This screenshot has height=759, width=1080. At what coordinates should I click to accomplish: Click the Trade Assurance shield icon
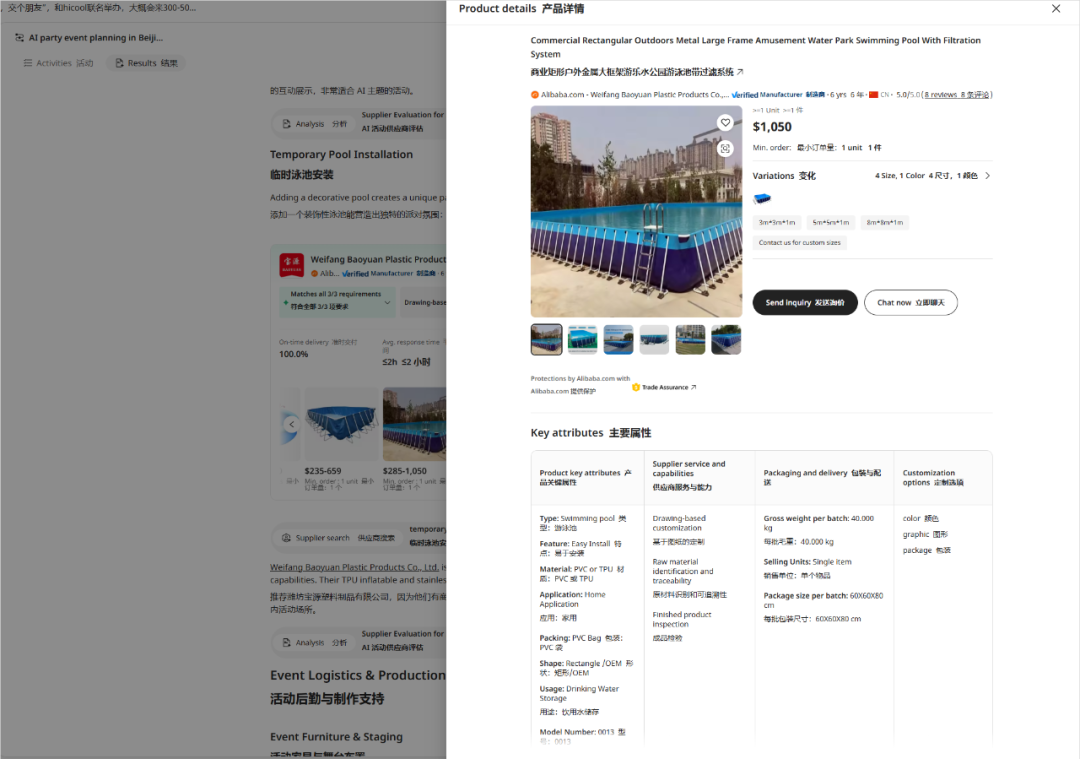tap(636, 387)
